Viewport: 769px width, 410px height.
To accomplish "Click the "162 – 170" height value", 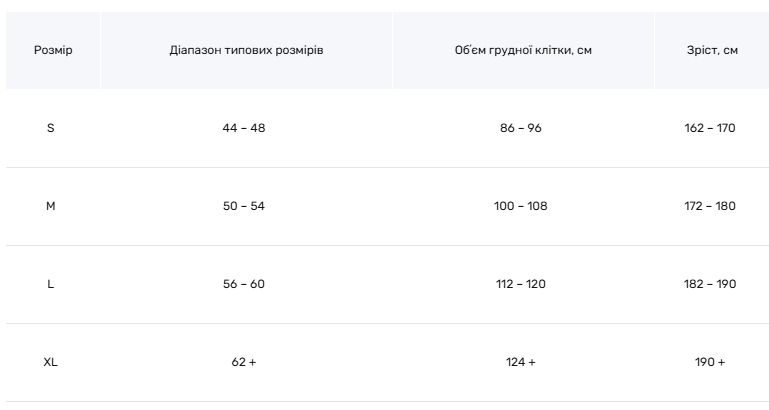I will (708, 128).
